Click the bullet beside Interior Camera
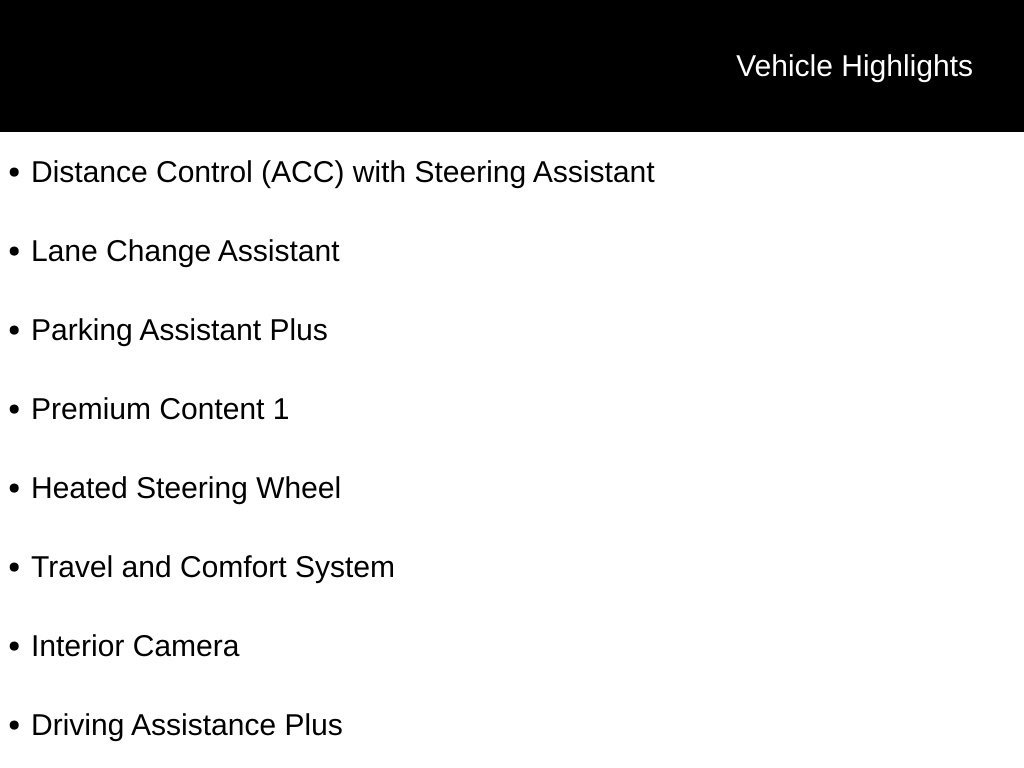This screenshot has height=768, width=1024. tap(14, 647)
